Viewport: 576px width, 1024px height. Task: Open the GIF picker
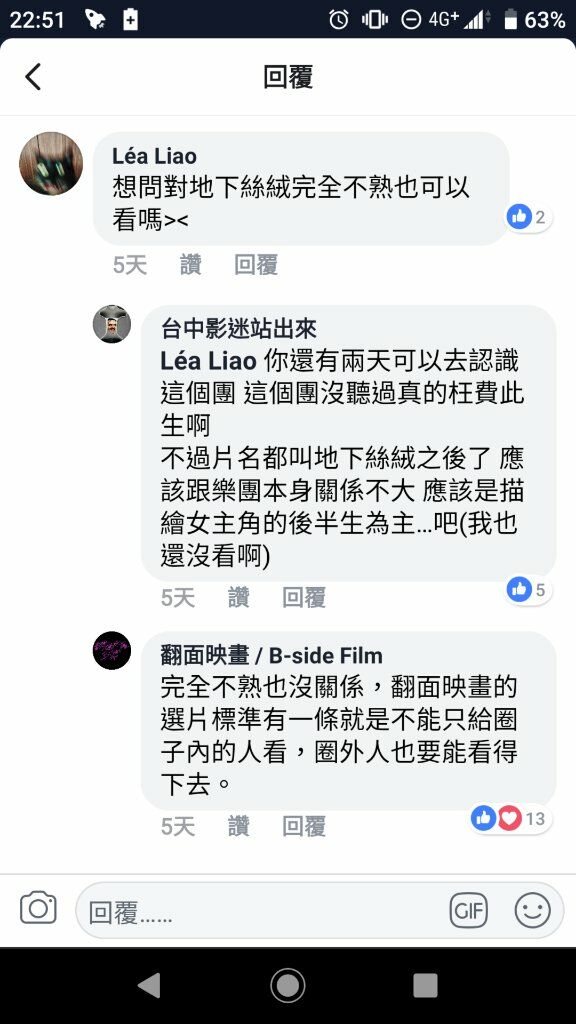click(468, 910)
